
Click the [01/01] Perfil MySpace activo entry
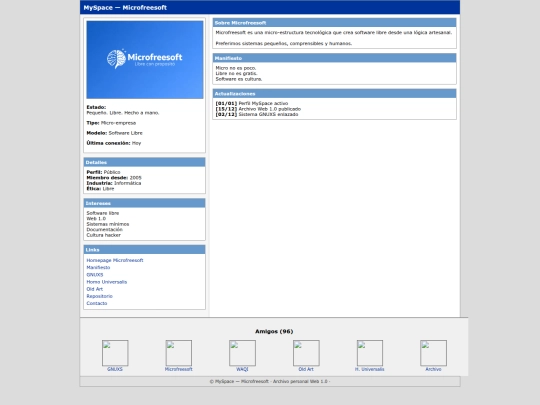252,103
